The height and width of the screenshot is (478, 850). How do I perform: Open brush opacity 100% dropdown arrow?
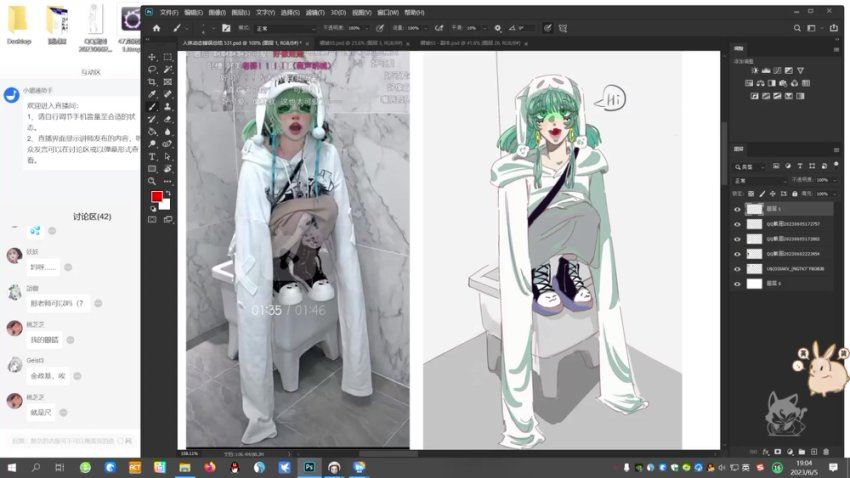(x=367, y=28)
